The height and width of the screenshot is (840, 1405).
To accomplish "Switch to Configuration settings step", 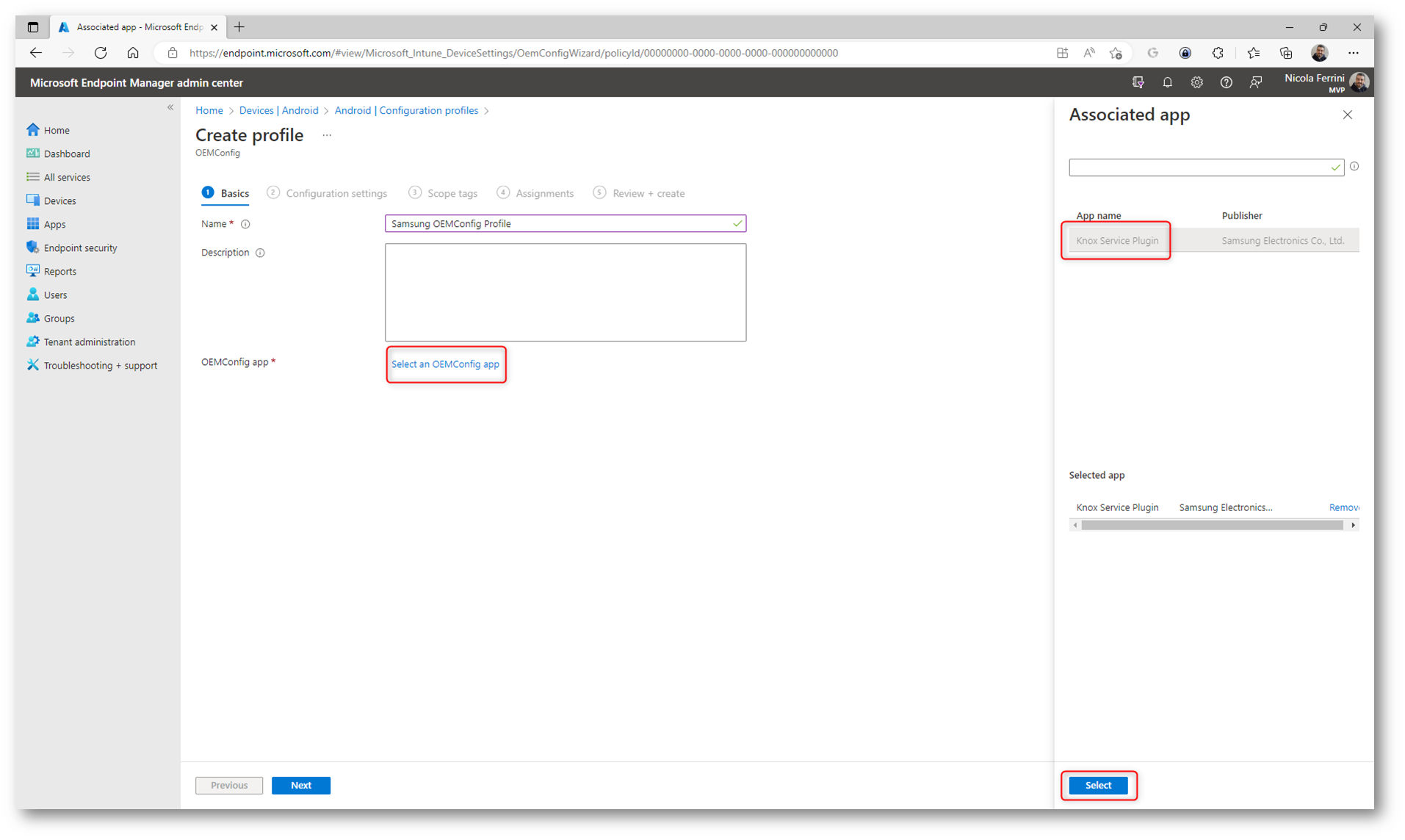I will (327, 193).
